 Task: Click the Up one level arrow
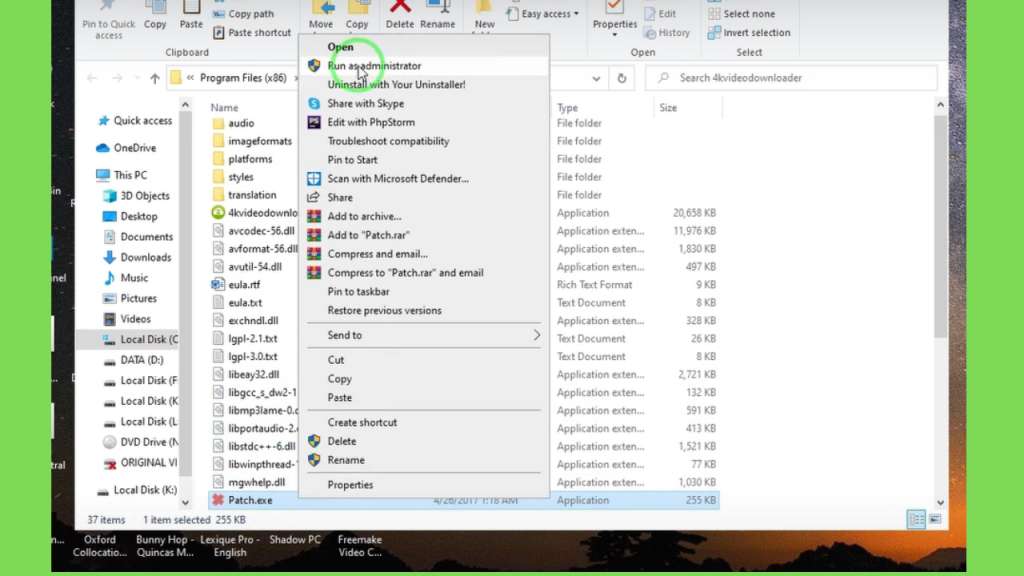pyautogui.click(x=155, y=78)
